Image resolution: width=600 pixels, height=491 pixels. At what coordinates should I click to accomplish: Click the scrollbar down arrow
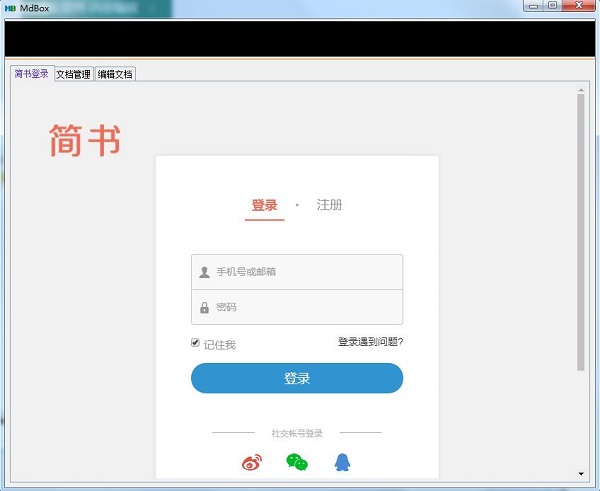(x=581, y=474)
